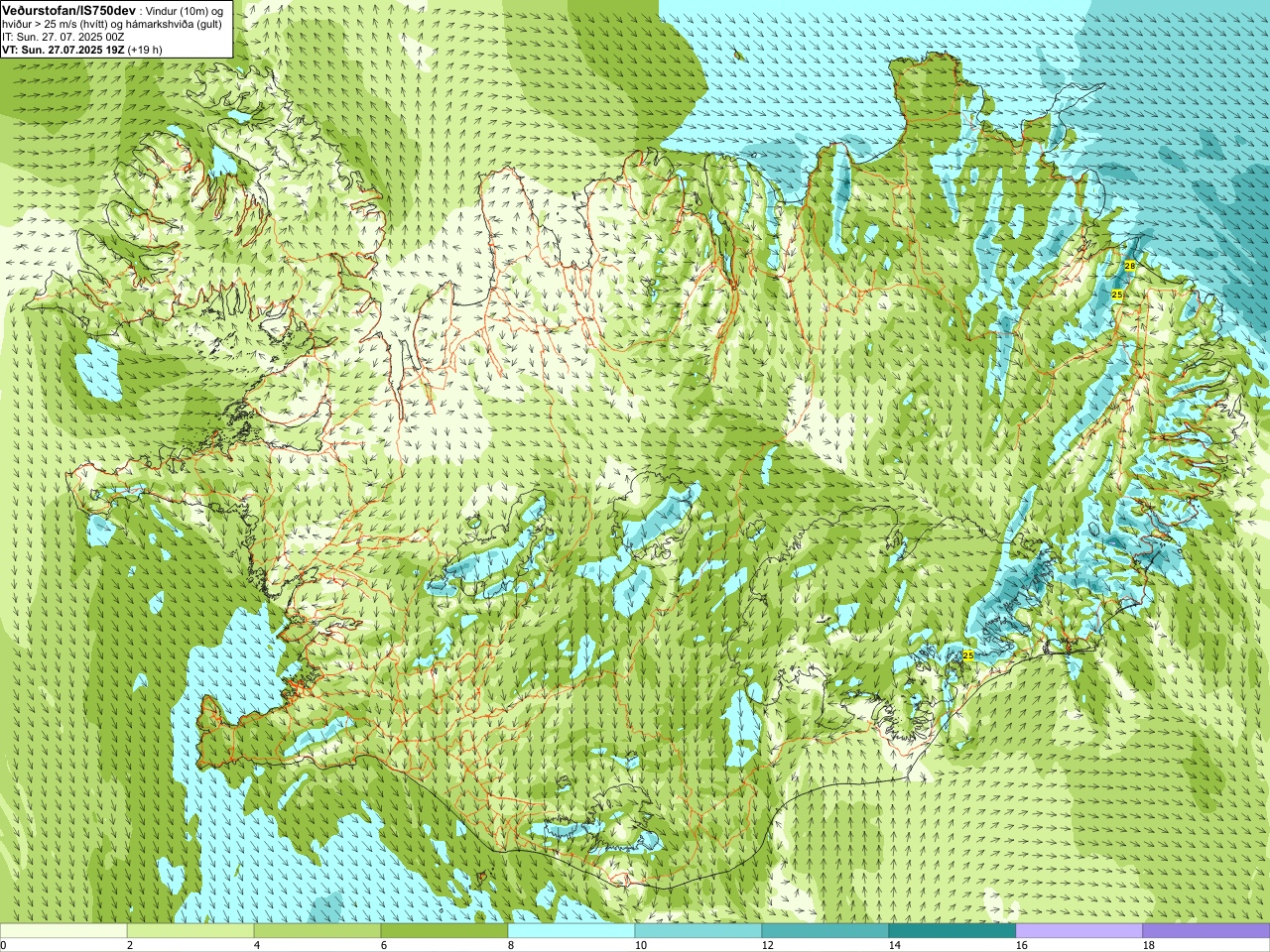Click the '0' label on color scale
This screenshot has height=952, width=1270.
click(x=3, y=945)
